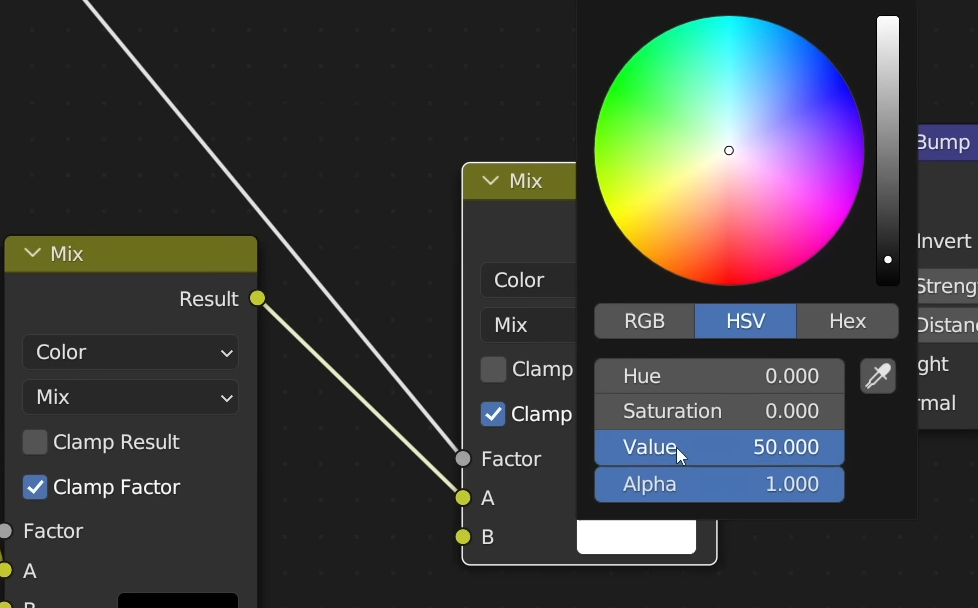The height and width of the screenshot is (608, 978).
Task: Switch color picker to RGB mode
Action: coord(645,321)
